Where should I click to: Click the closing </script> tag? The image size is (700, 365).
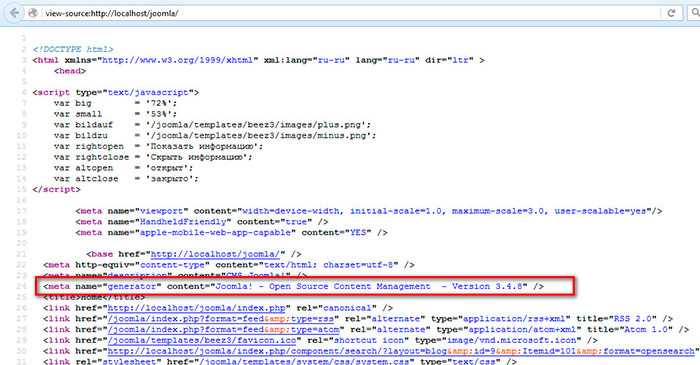[x=56, y=189]
